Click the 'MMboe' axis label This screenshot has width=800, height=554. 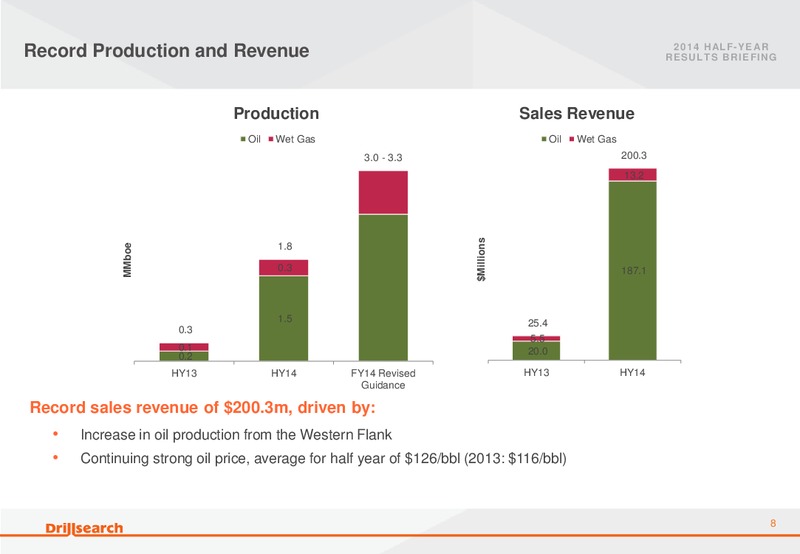point(128,260)
